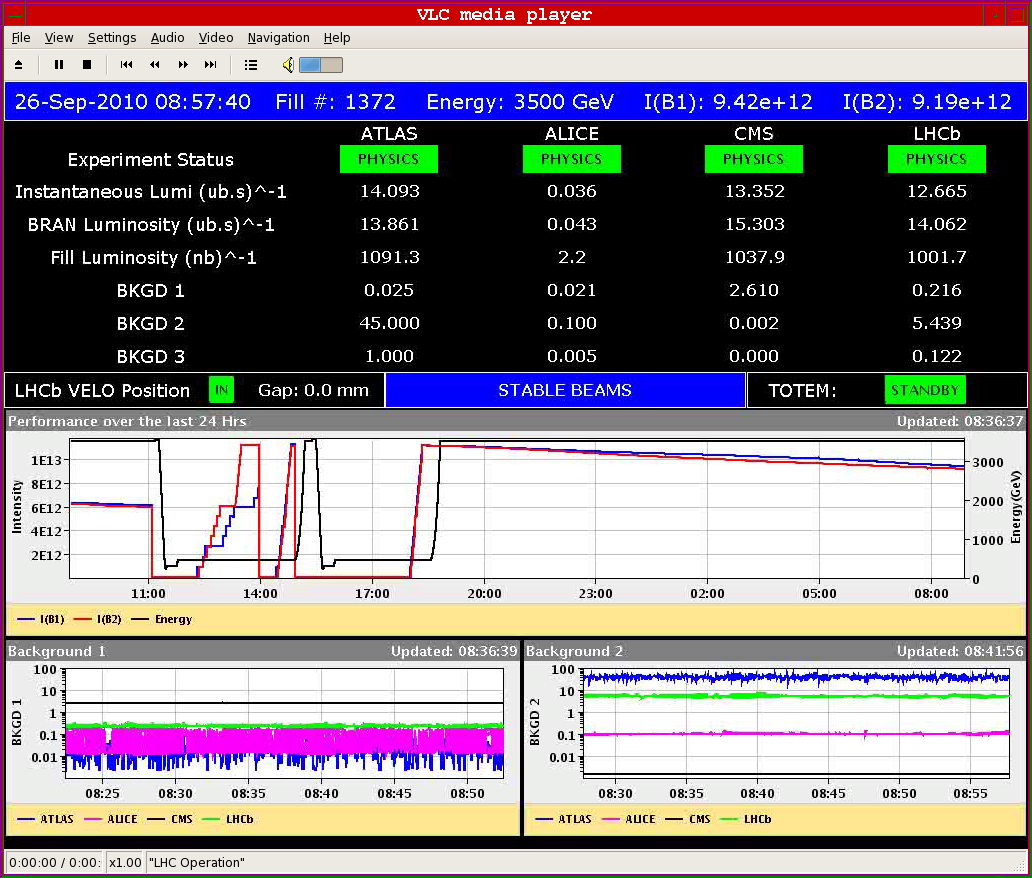The width and height of the screenshot is (1032, 878).
Task: Open the Video menu
Action: [216, 38]
